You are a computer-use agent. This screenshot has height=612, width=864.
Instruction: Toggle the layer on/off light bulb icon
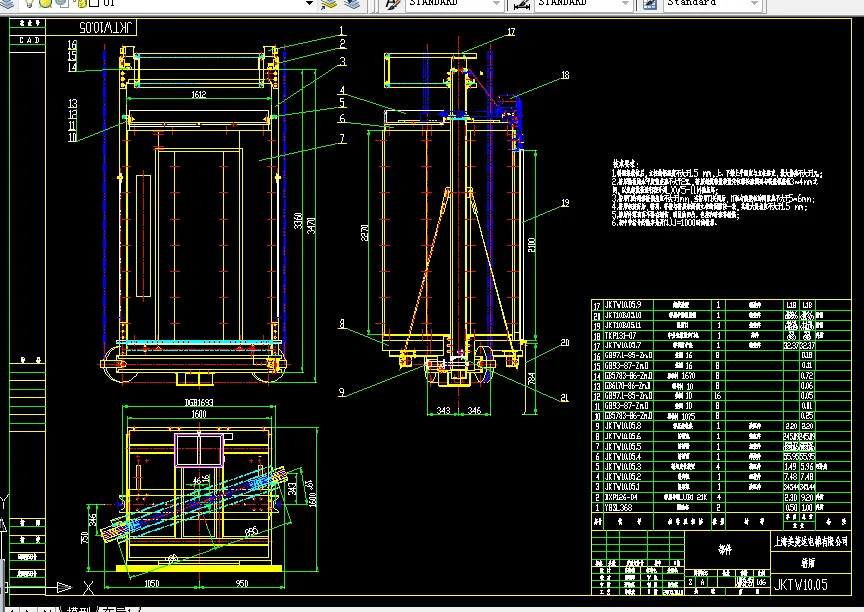[x=29, y=3]
